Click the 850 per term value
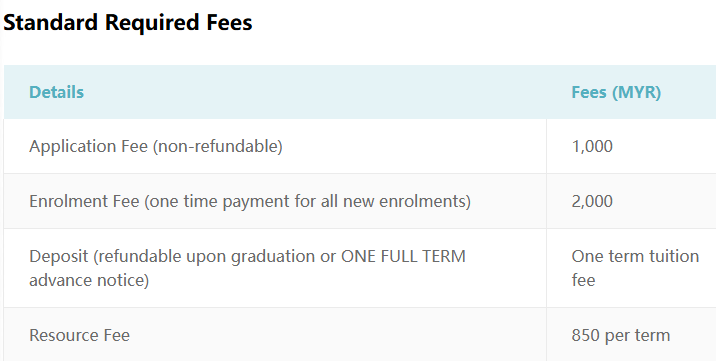 coord(621,335)
